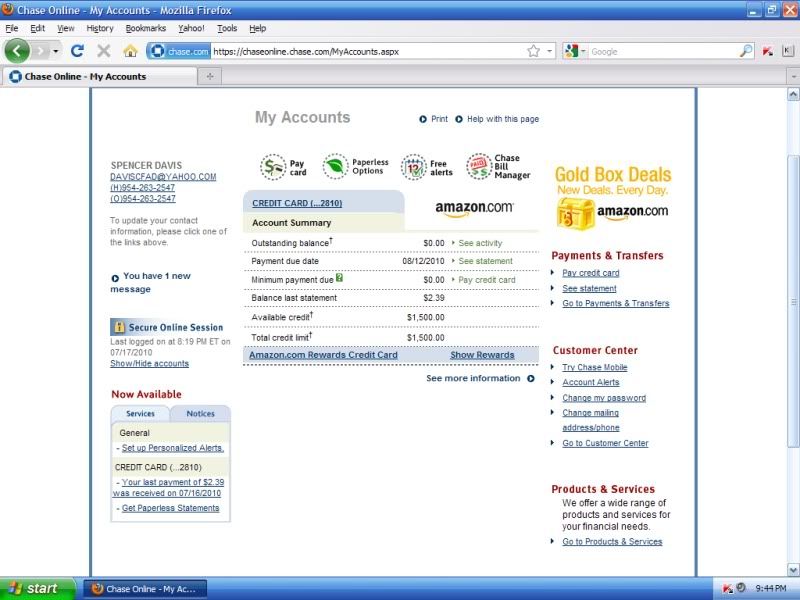The height and width of the screenshot is (600, 800).
Task: Click the Chase Online taskbar button
Action: pyautogui.click(x=145, y=589)
